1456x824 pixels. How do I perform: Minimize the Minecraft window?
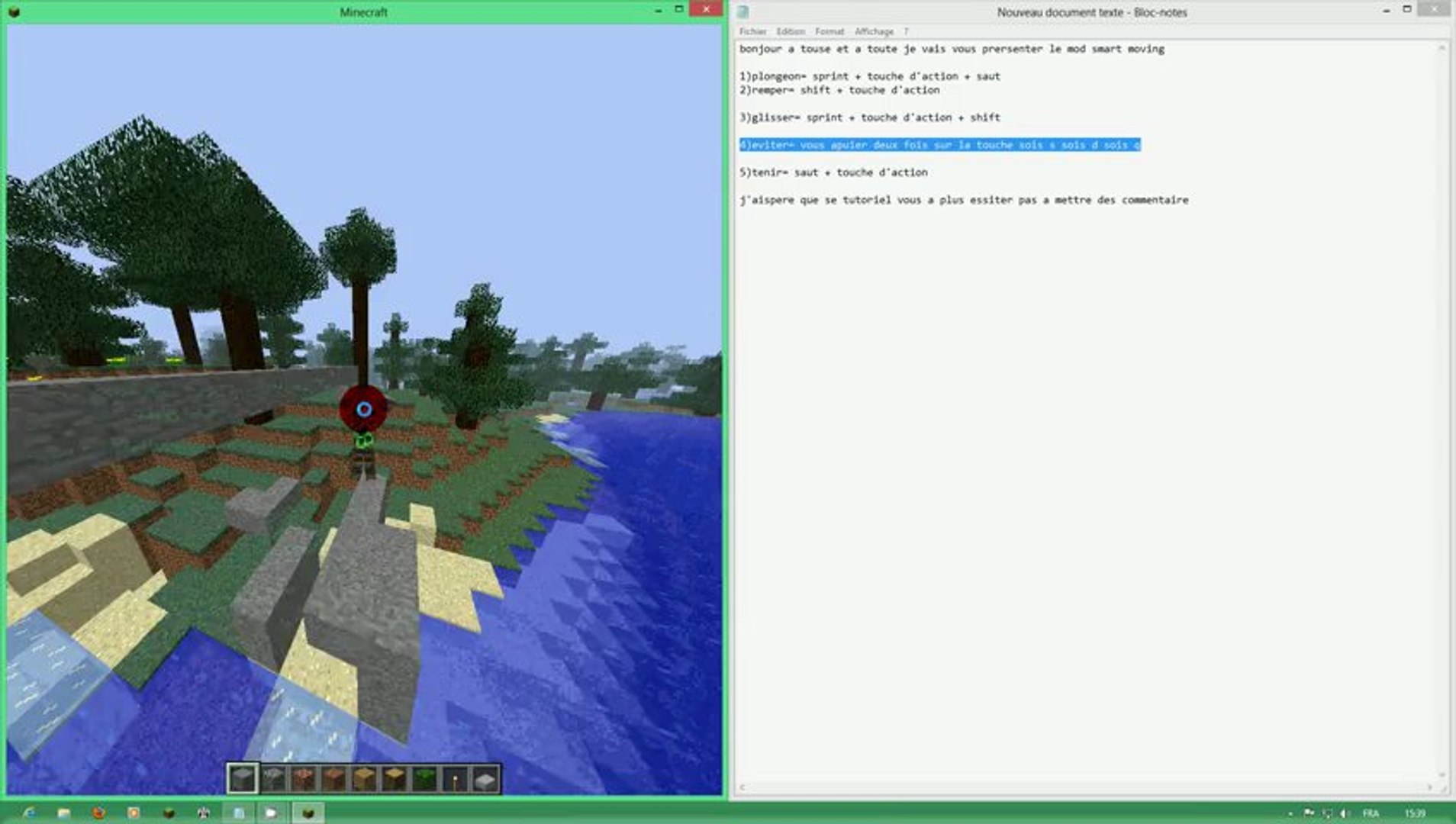658,10
